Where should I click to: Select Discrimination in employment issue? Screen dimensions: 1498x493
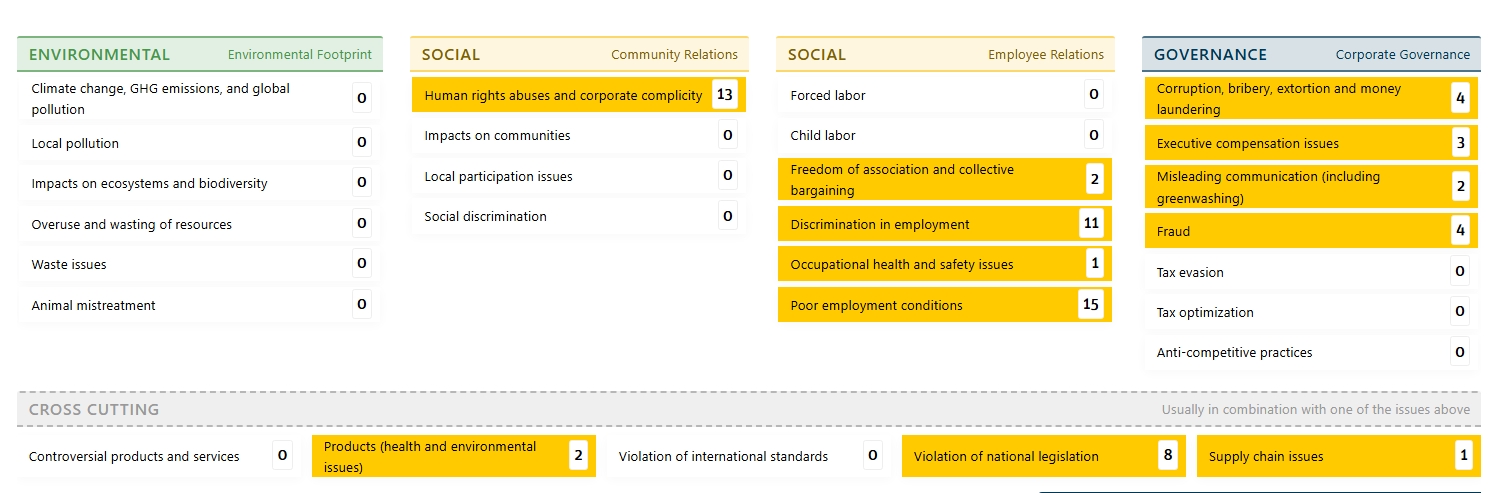[x=945, y=224]
